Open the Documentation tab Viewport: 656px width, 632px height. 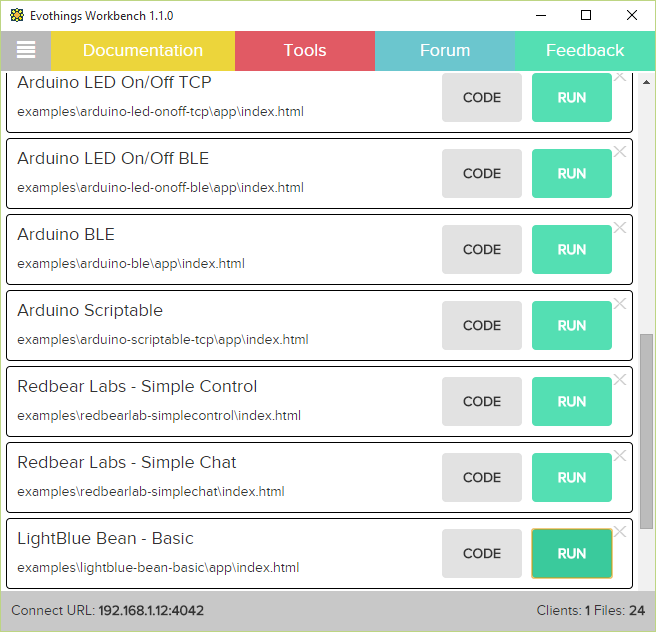143,50
